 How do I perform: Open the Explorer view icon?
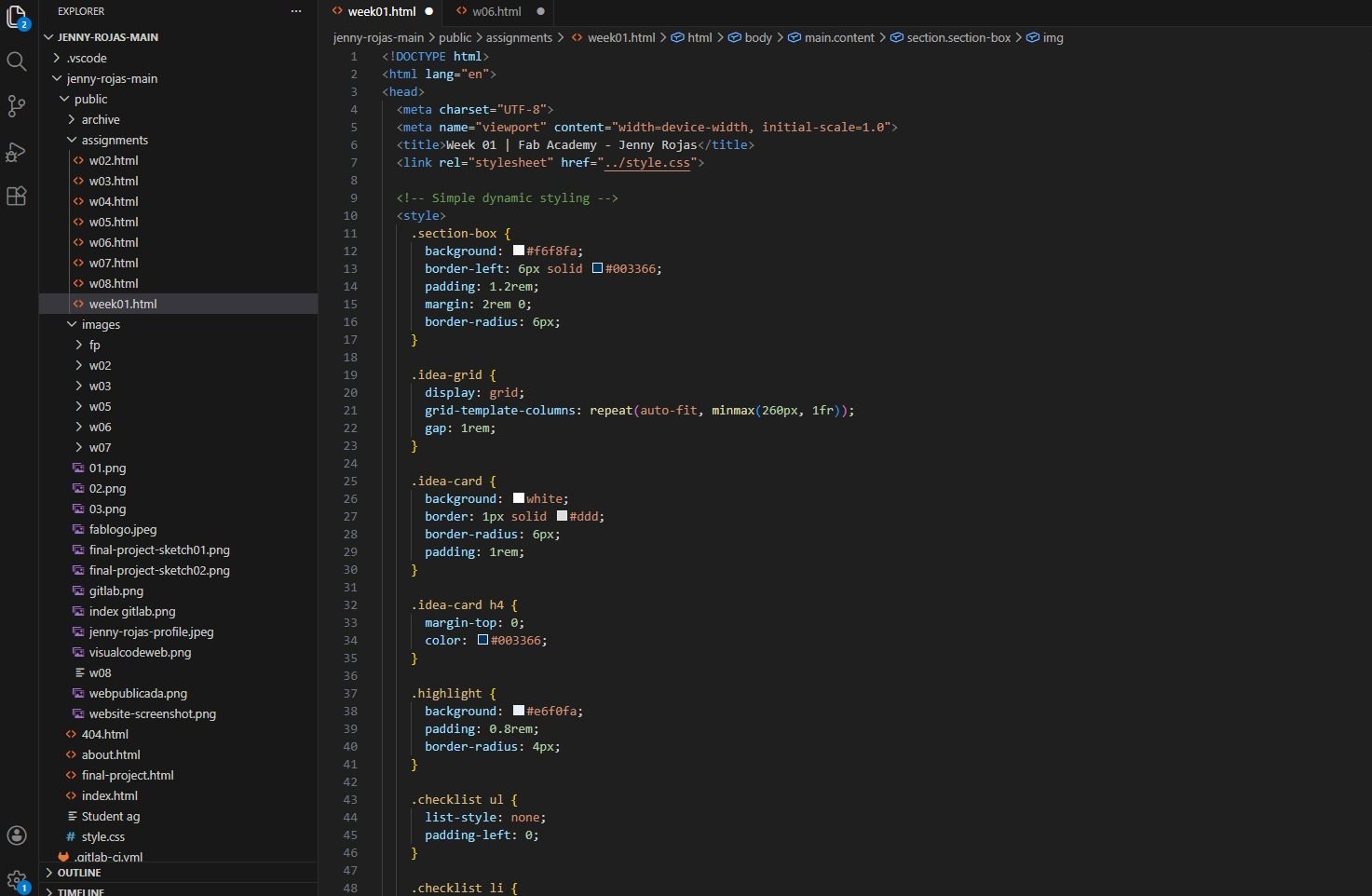(x=17, y=17)
